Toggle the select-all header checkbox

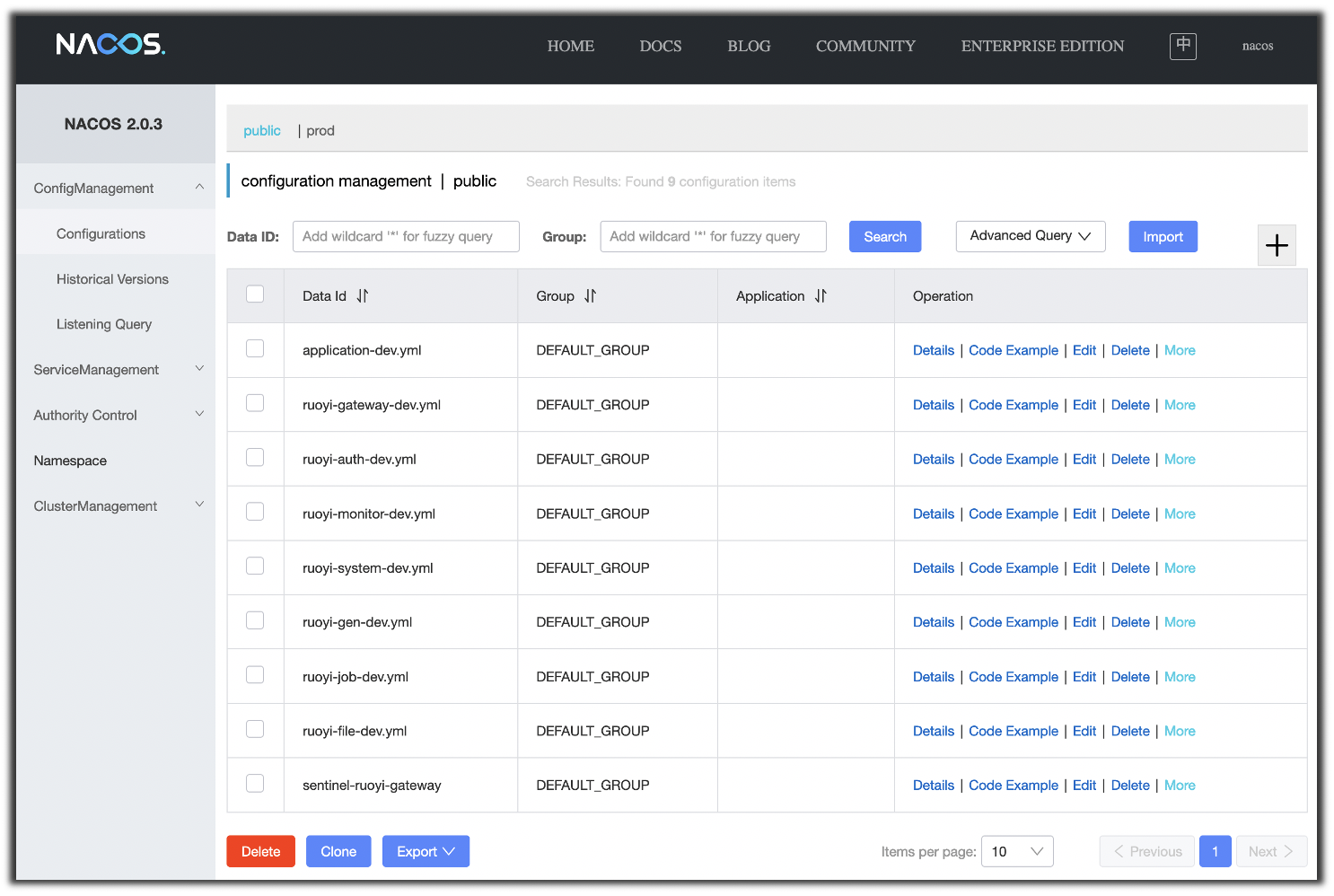255,294
